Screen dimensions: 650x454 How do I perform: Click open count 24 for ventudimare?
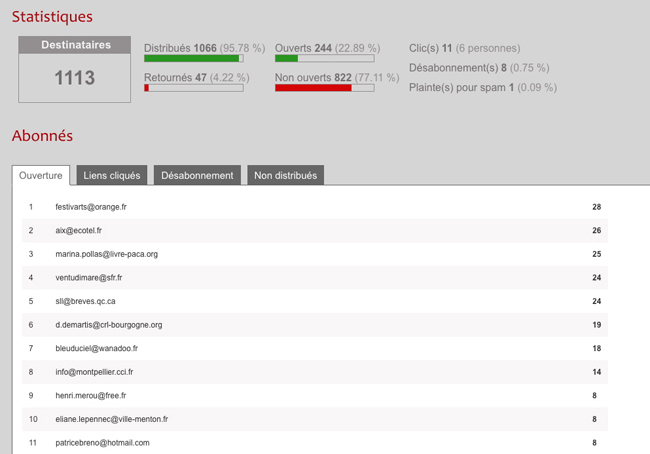click(x=597, y=278)
